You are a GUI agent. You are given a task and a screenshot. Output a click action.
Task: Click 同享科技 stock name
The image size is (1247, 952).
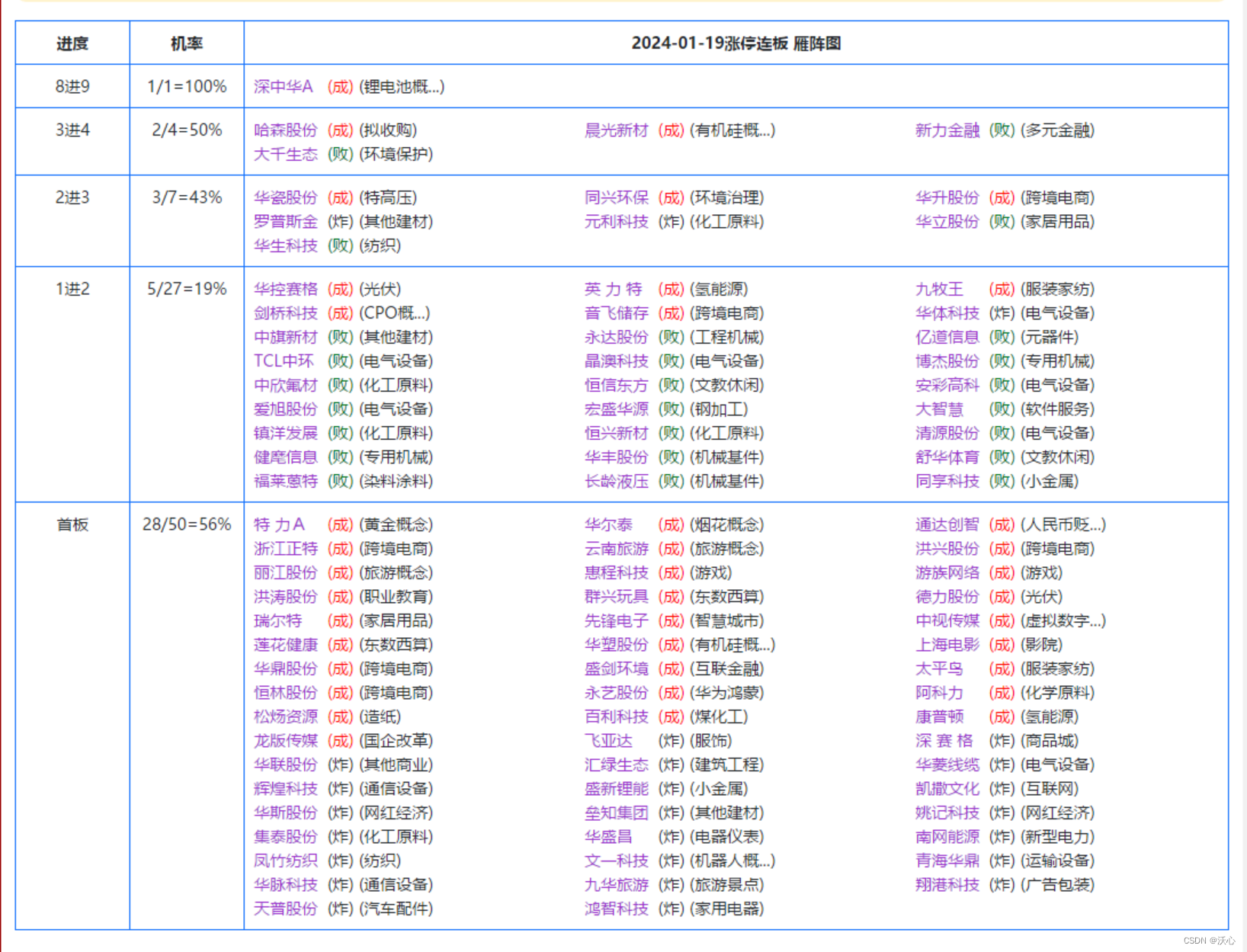coord(947,481)
